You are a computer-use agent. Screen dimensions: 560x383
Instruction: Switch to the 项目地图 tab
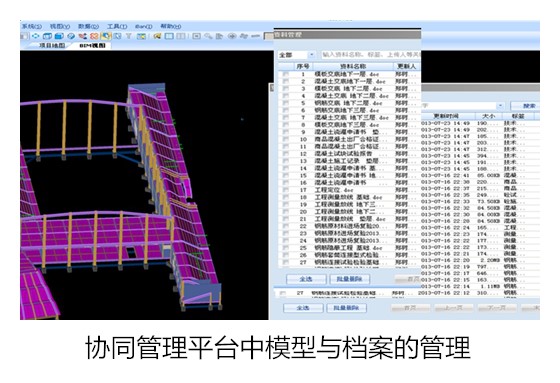pos(52,45)
